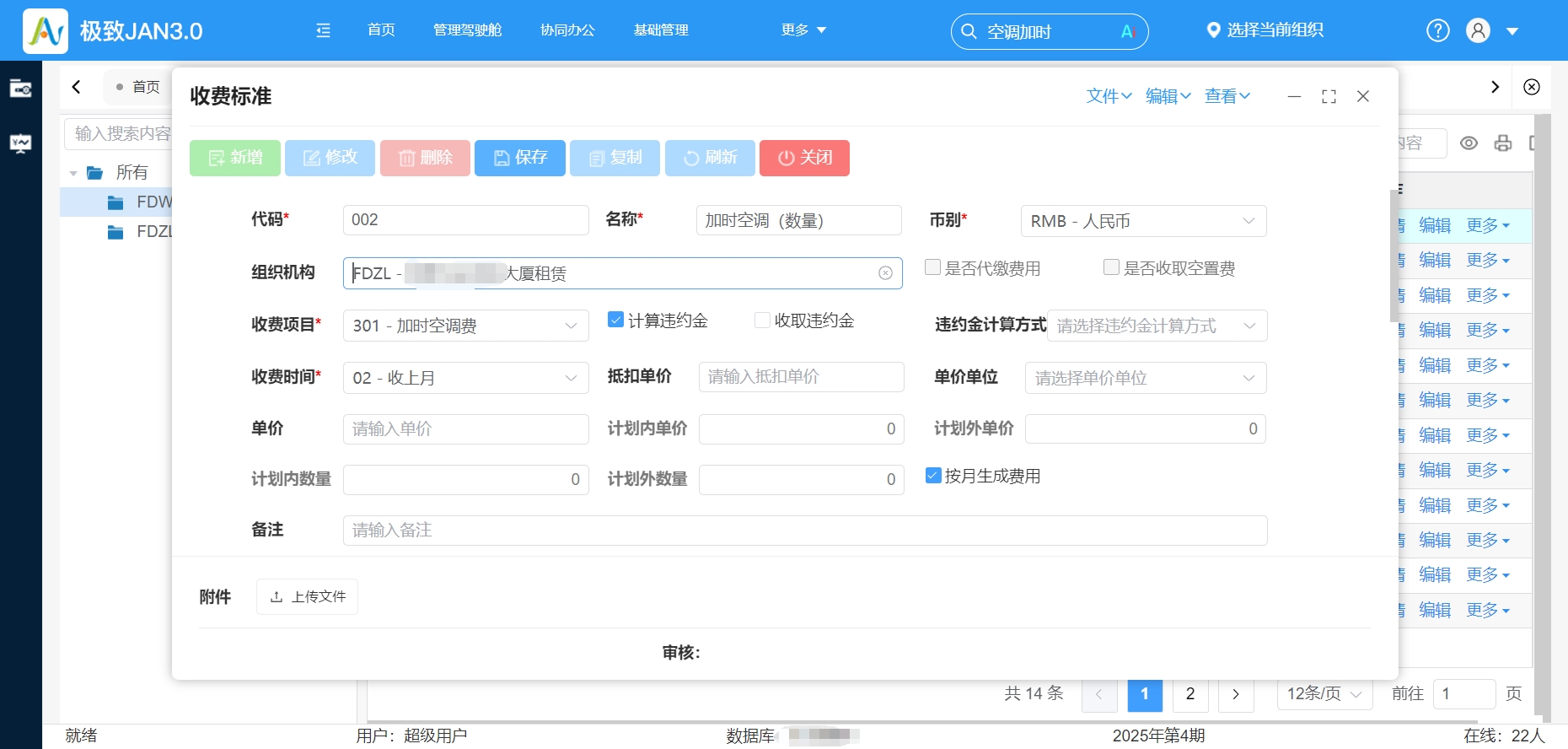Open 更多 dropdown in first table row

1488,225
